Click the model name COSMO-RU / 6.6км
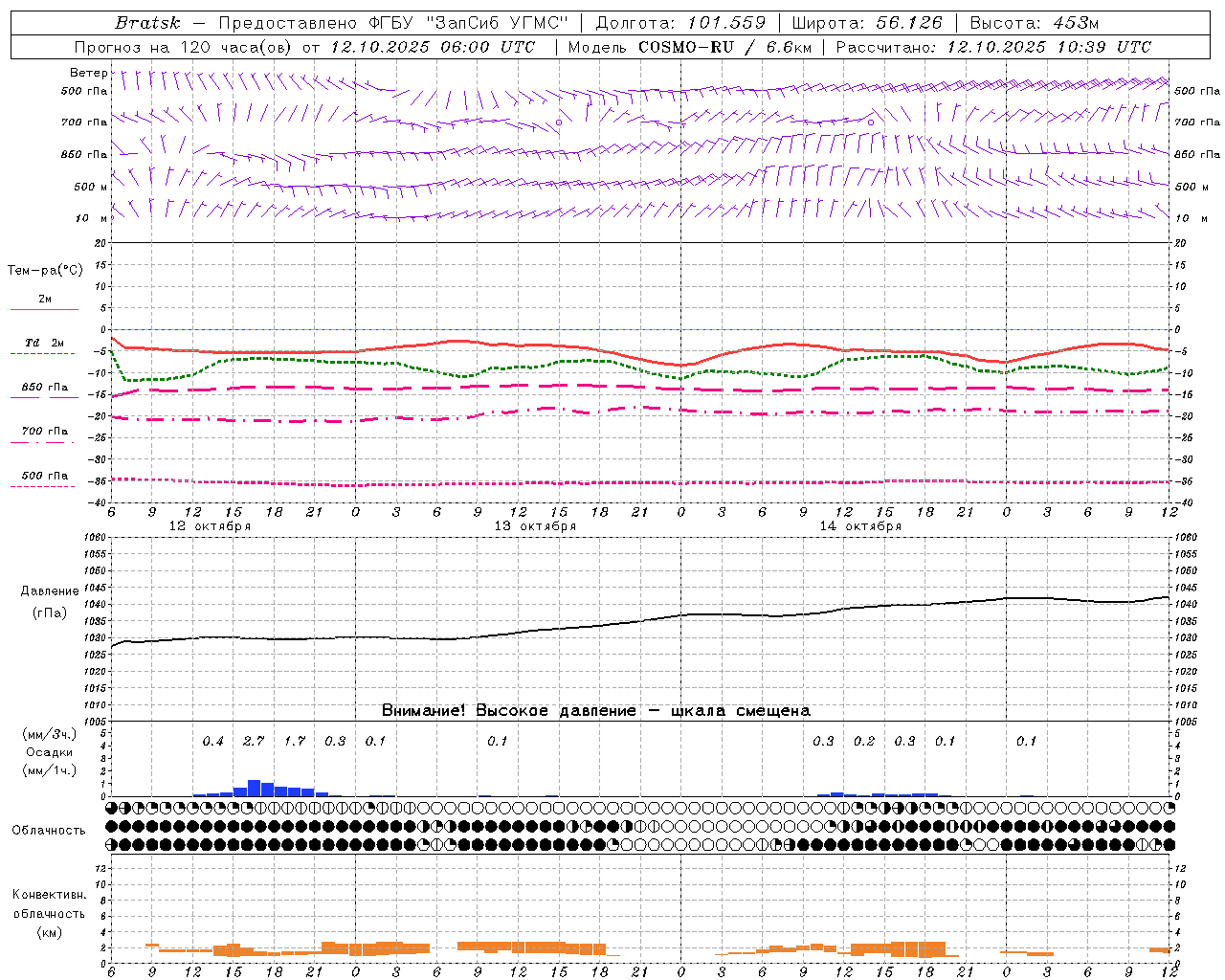Image resolution: width=1225 pixels, height=980 pixels. tap(725, 47)
